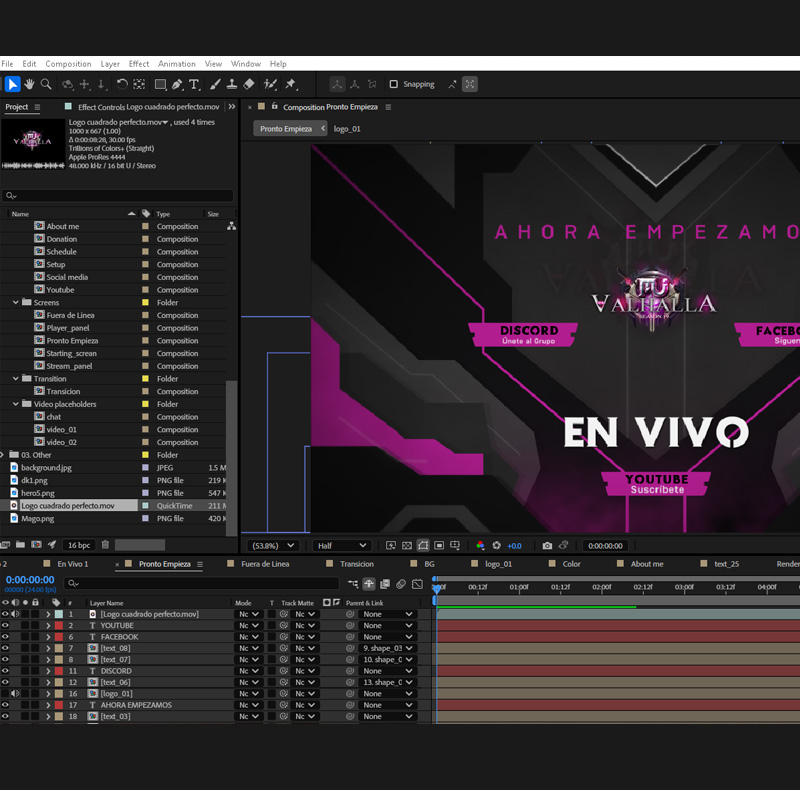Image resolution: width=800 pixels, height=790 pixels.
Task: Open parent dropdown for FACEBOOK layer
Action: [388, 636]
